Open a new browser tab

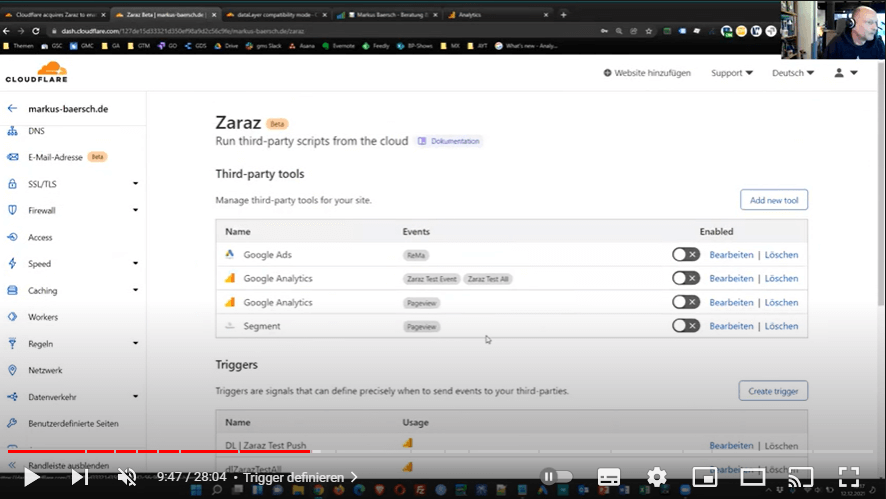pyautogui.click(x=563, y=15)
